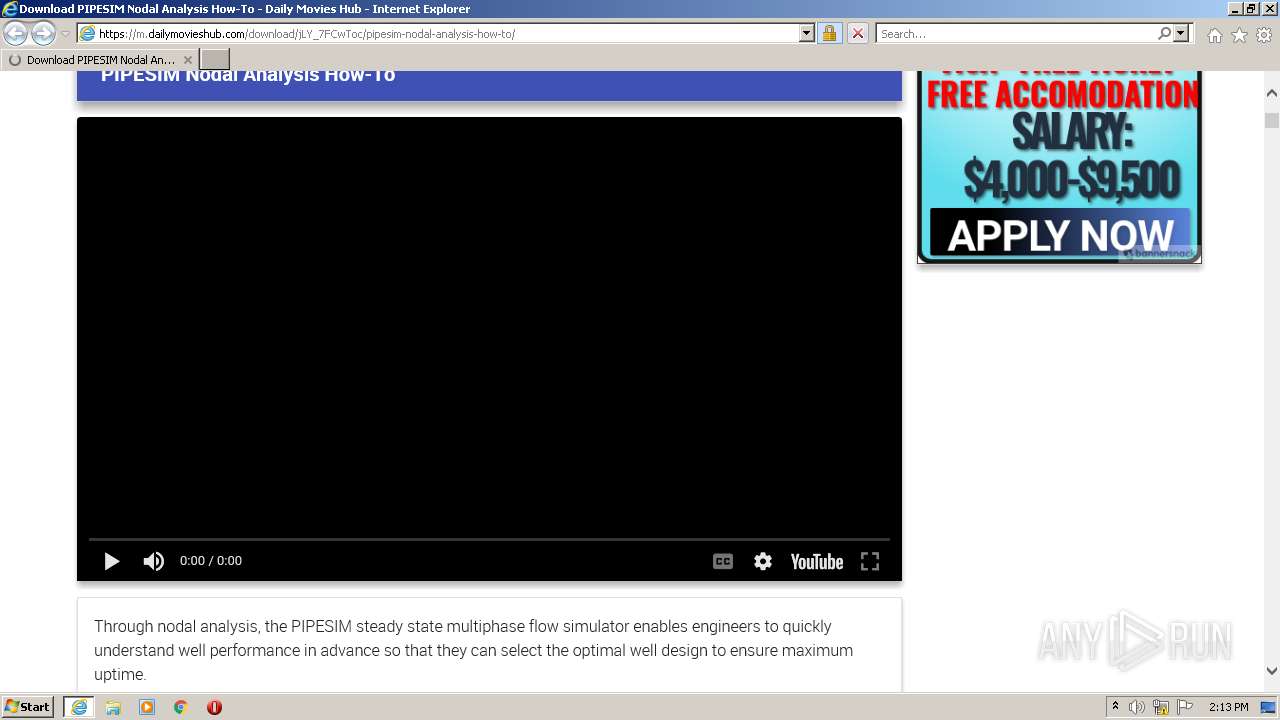
Task: Show hidden tray icons
Action: click(1115, 707)
